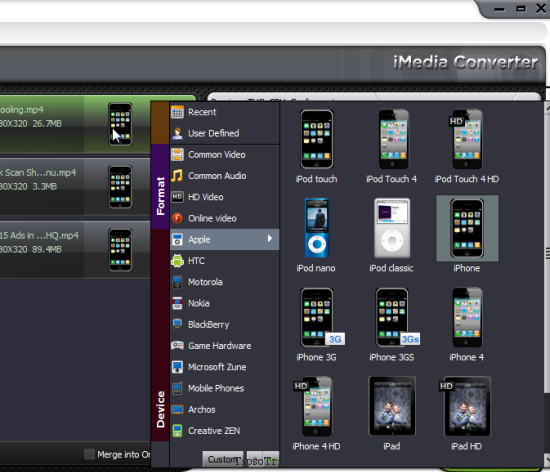
Task: Select the Scan Sh...nu.mp4 file name
Action: click(38, 173)
